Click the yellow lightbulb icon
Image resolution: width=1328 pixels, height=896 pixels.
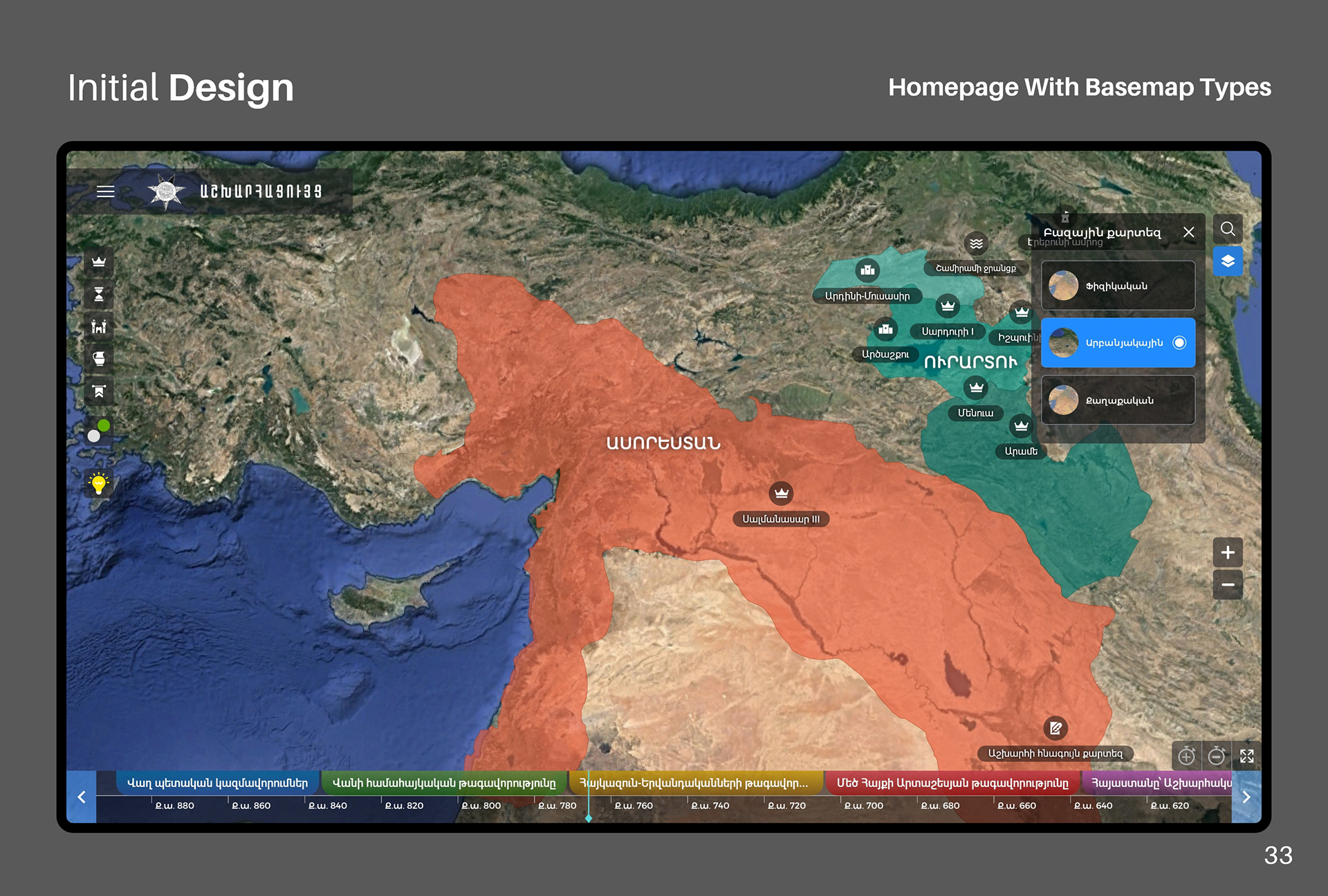(99, 483)
